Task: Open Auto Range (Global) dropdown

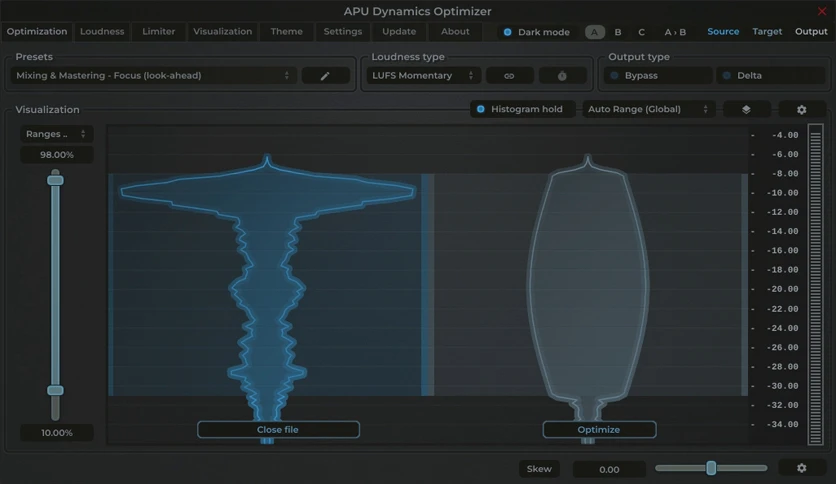Action: (648, 109)
